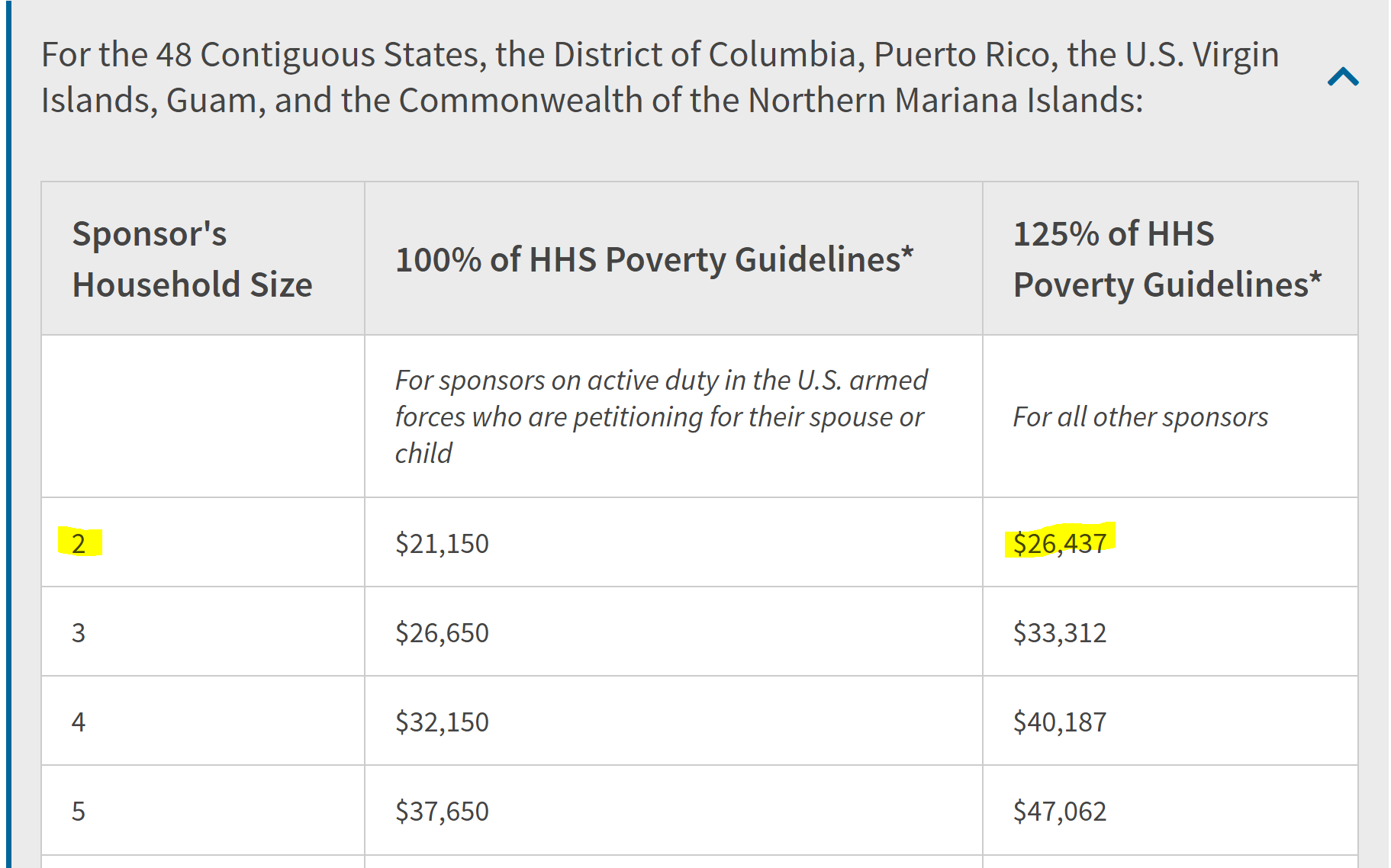Click the active duty sponsors description text
The image size is (1391, 868).
(x=661, y=416)
